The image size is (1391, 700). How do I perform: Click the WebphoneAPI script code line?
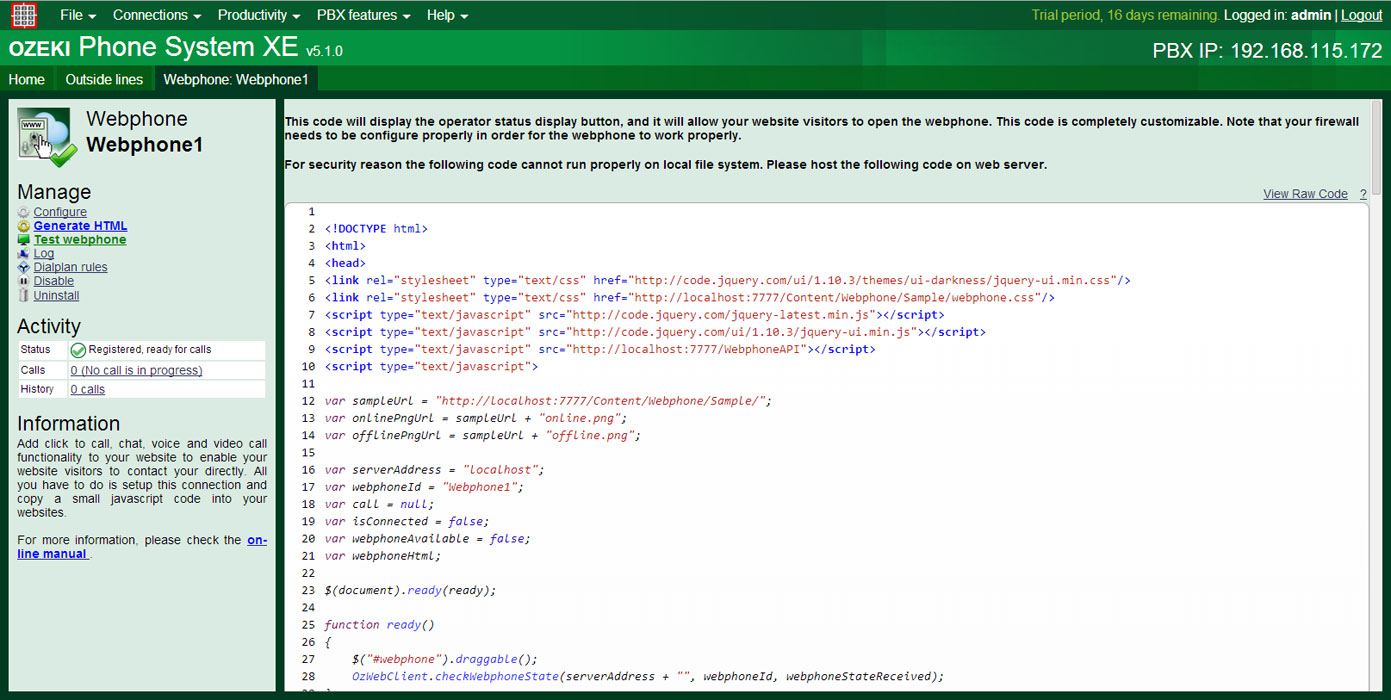pos(600,350)
